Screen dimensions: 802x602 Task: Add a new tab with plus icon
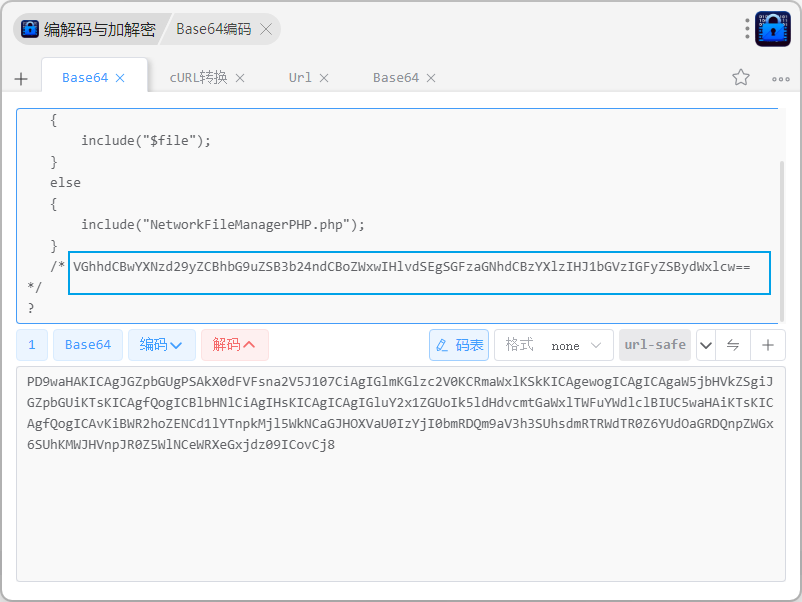click(21, 79)
